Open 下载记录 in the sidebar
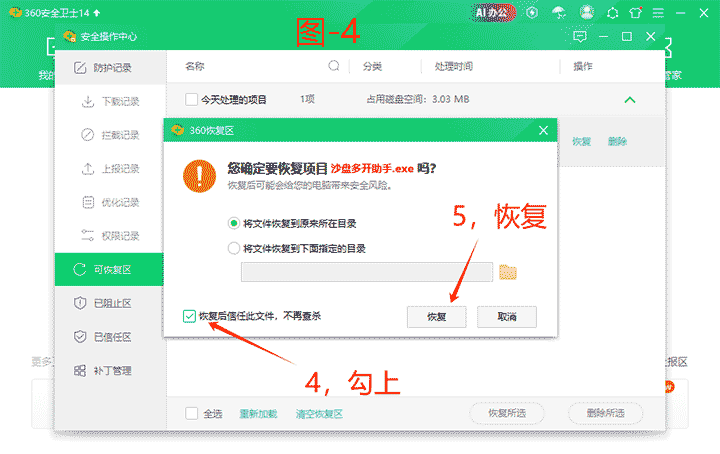Viewport: 720px width, 454px height. pos(110,101)
